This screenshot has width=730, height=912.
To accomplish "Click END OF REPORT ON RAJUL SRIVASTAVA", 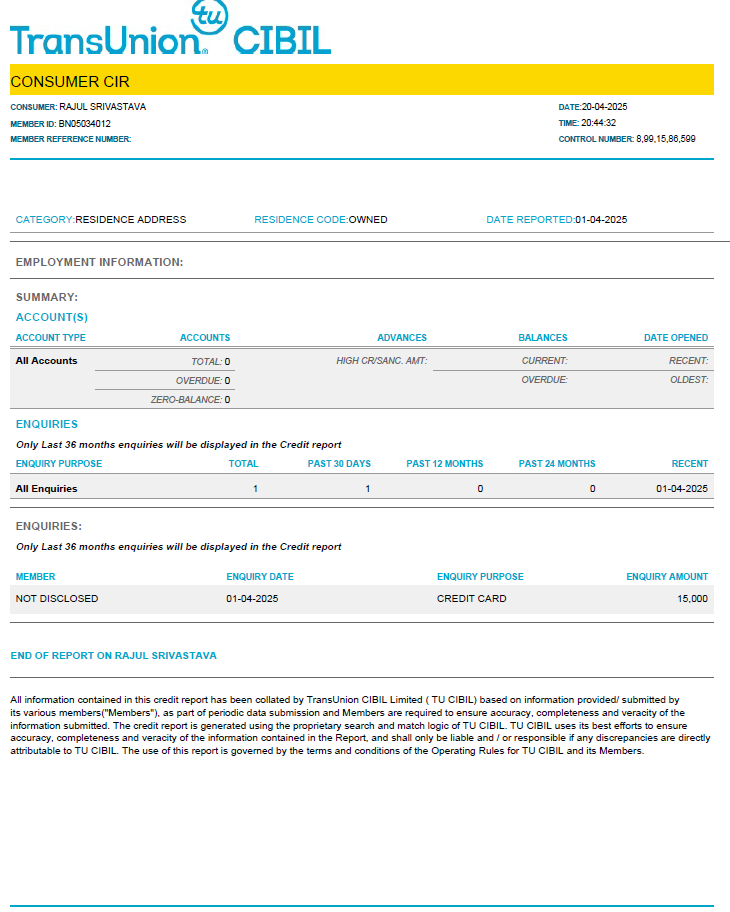I will pos(113,656).
